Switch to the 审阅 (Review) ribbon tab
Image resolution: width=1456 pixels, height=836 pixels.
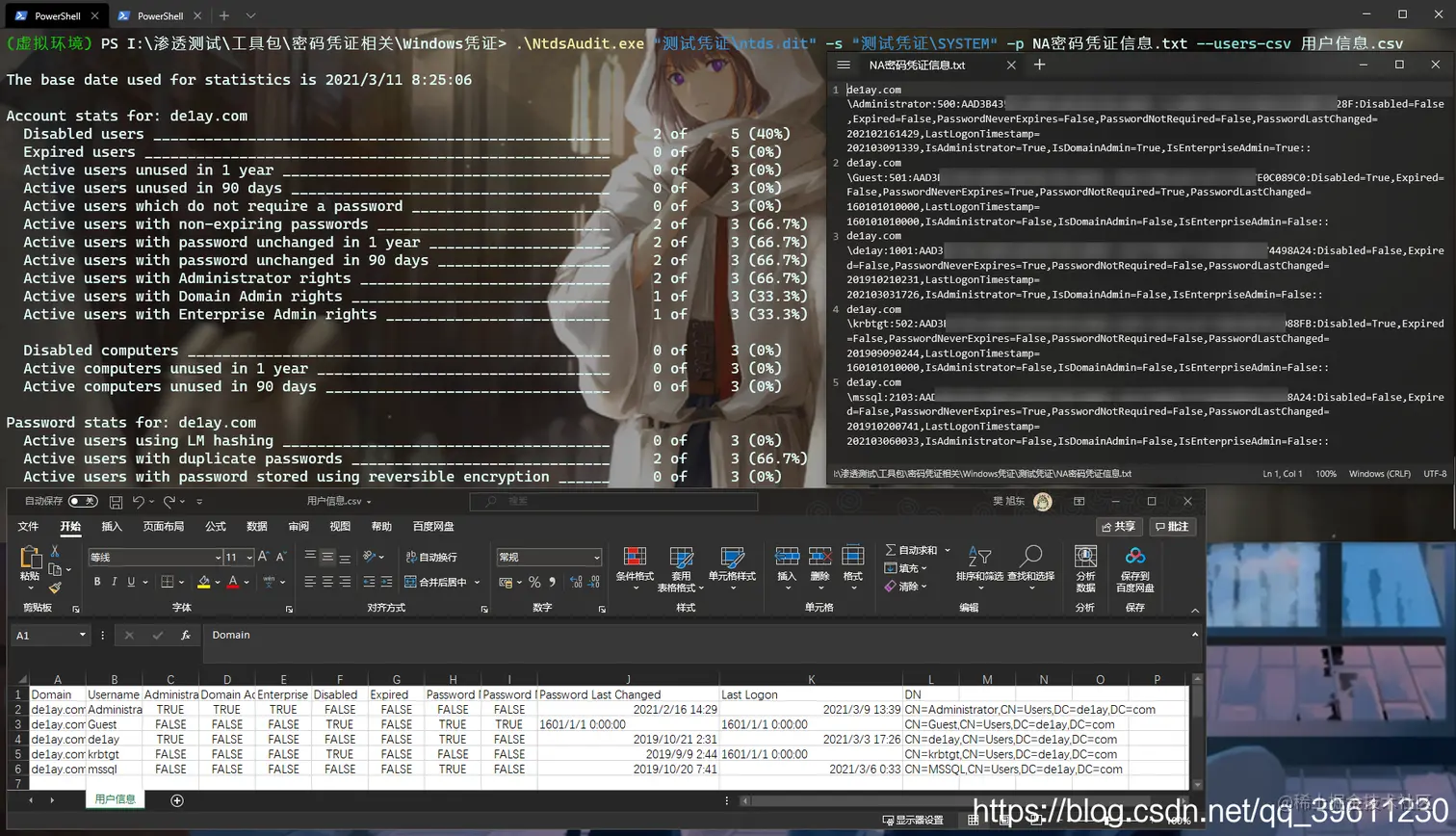point(299,527)
